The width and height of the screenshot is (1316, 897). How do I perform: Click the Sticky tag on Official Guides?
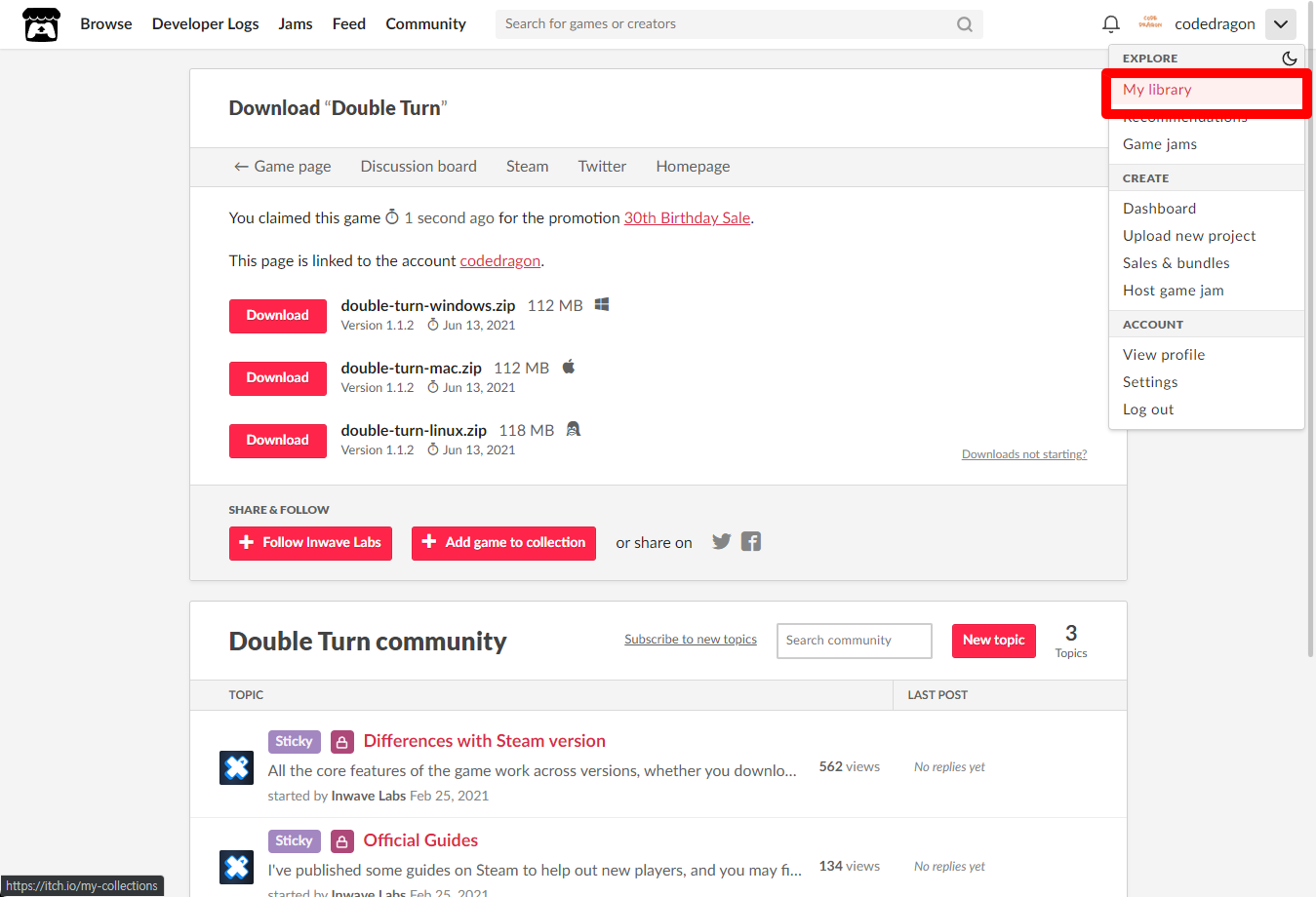(295, 841)
